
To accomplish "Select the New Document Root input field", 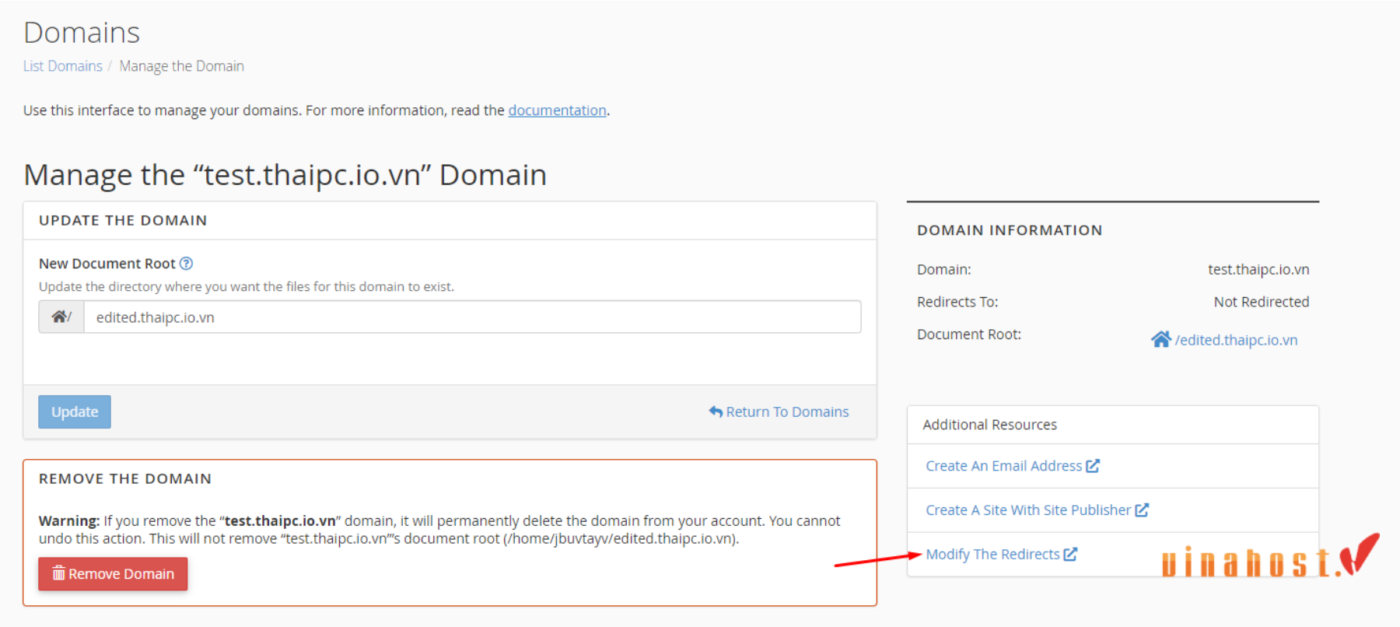I will pos(470,316).
